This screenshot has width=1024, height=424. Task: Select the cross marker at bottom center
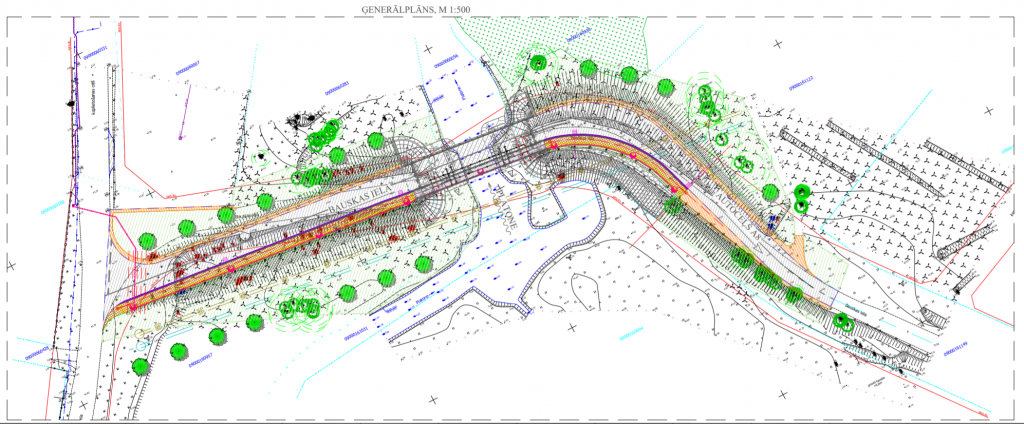pyautogui.click(x=432, y=400)
